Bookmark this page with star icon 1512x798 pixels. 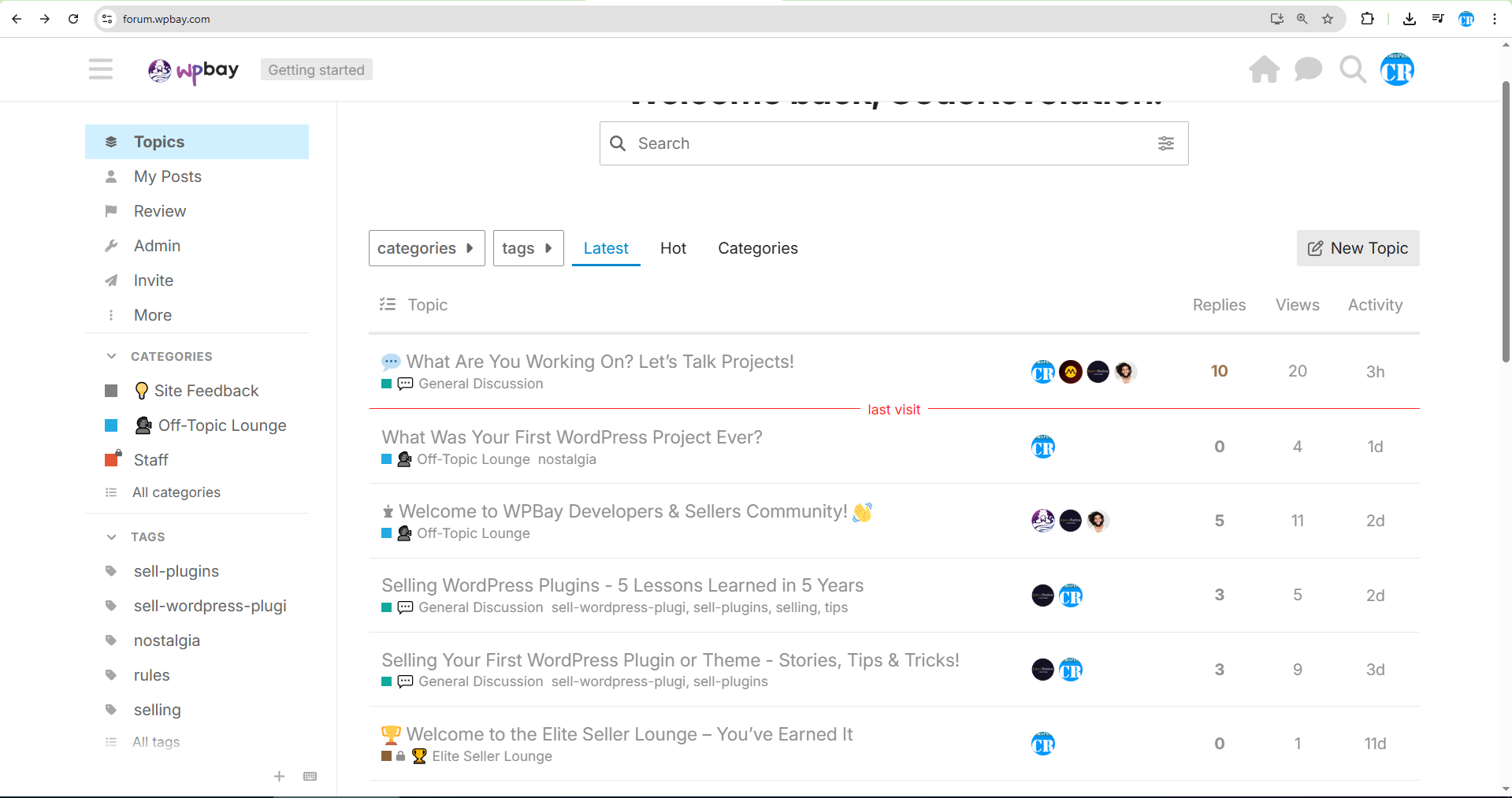1328,19
